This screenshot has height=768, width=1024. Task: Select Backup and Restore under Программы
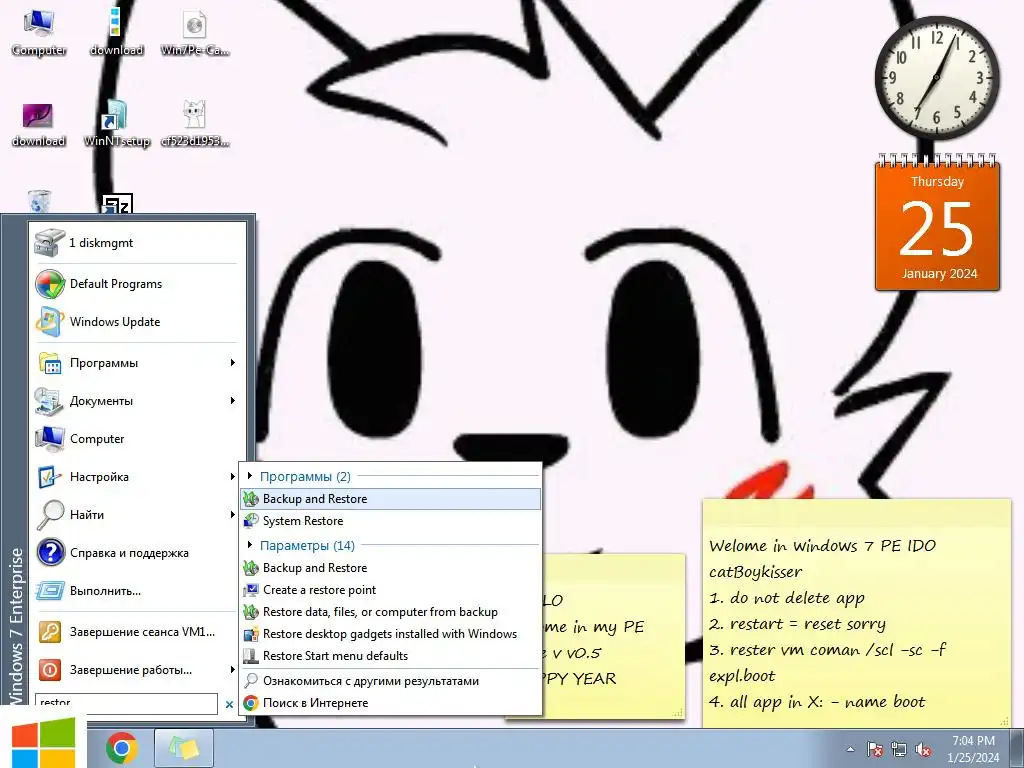391,499
